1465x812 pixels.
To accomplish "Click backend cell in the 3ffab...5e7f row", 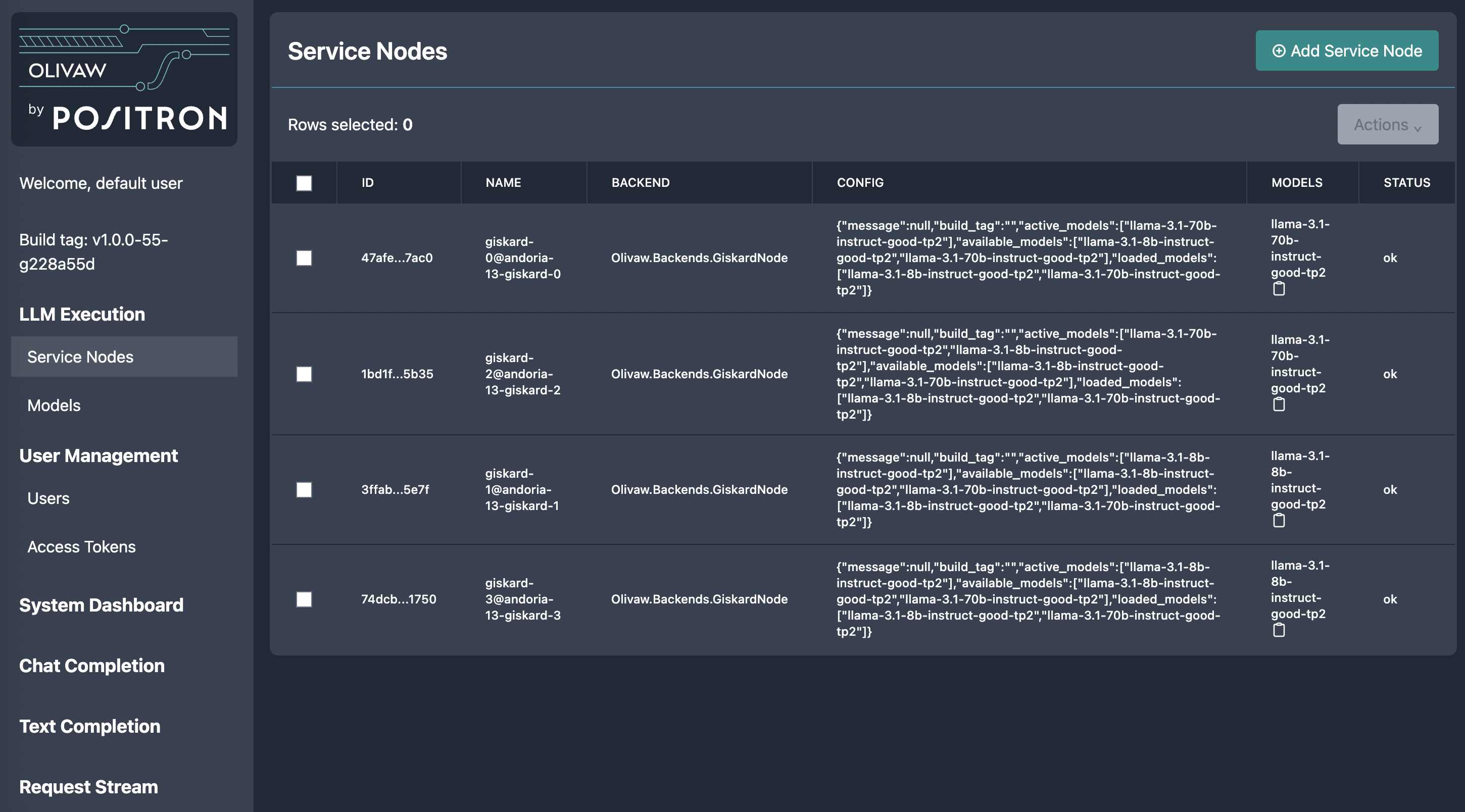I will pos(699,489).
